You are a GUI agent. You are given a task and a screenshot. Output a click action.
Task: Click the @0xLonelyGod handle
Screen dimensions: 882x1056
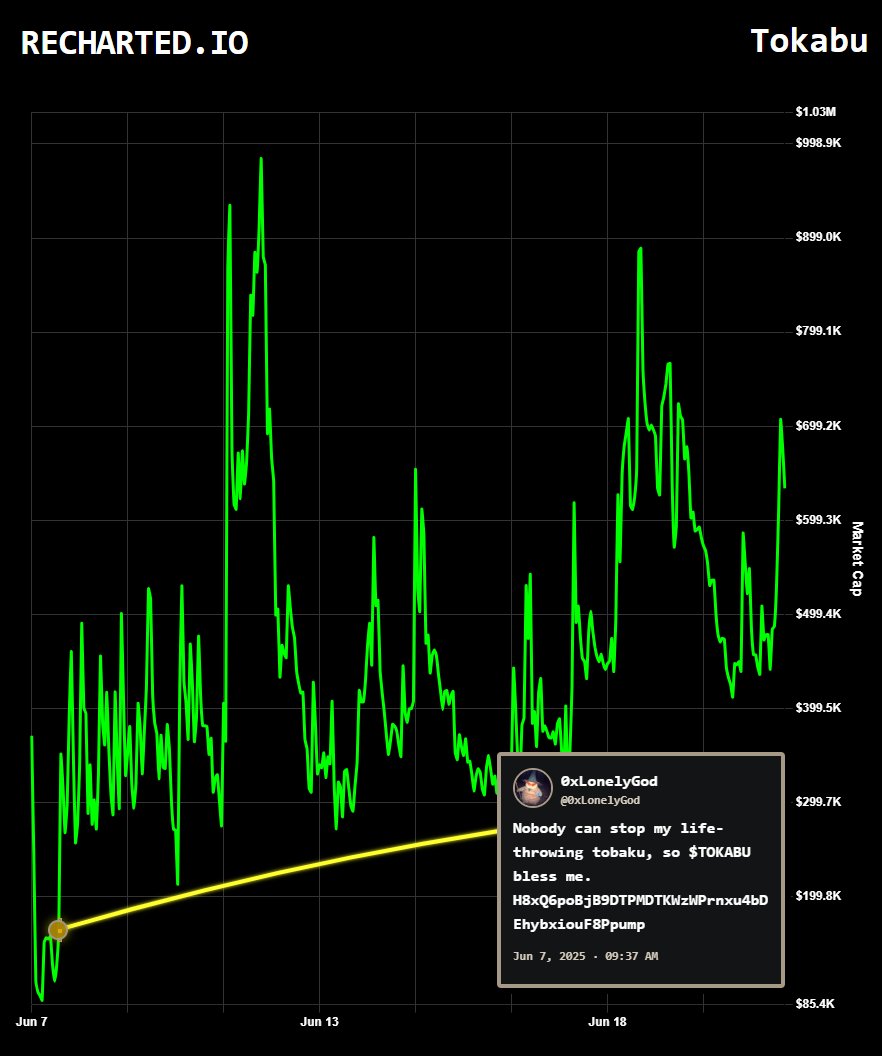[600, 800]
